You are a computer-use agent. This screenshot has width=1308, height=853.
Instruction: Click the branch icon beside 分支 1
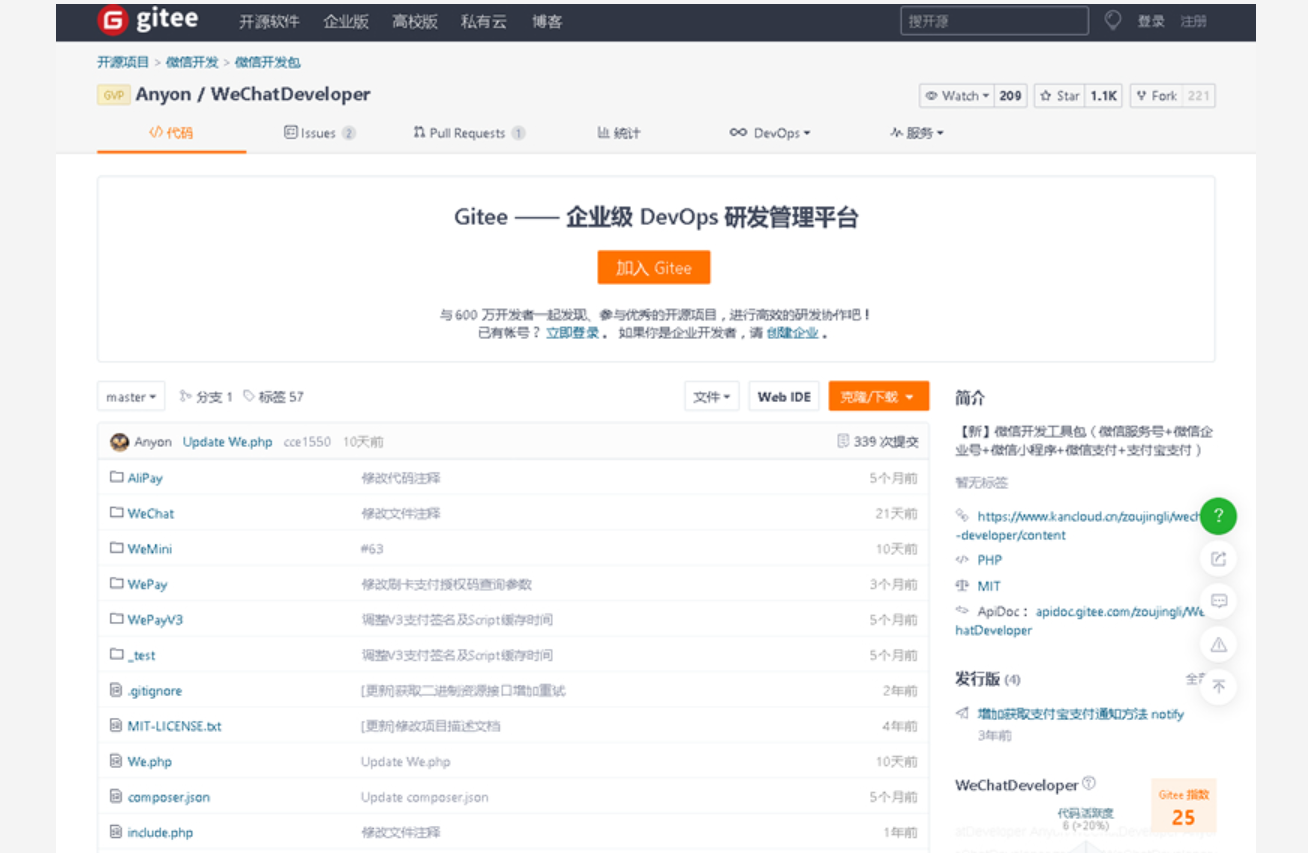pyautogui.click(x=185, y=396)
